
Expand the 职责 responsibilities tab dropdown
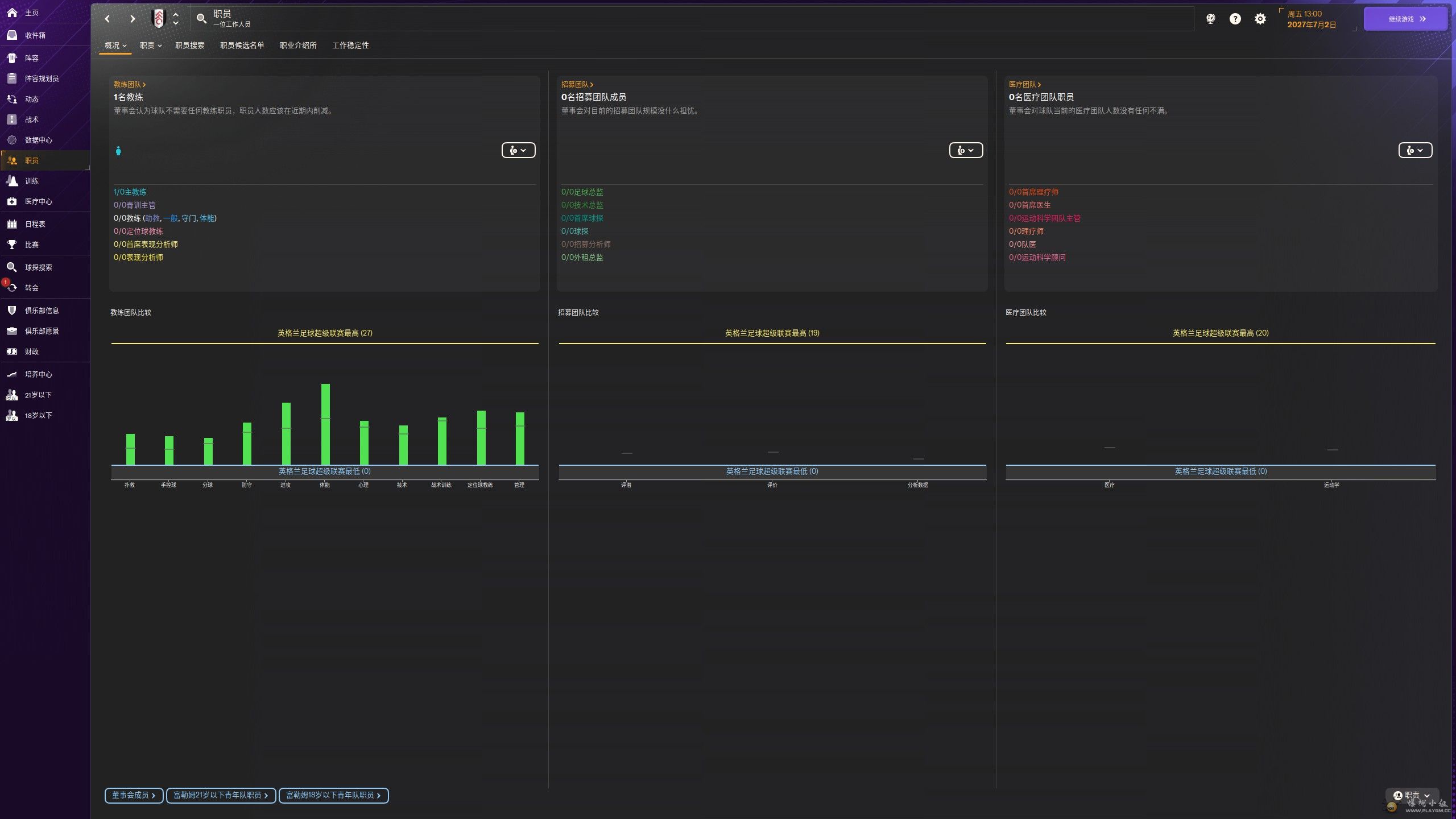tap(151, 45)
